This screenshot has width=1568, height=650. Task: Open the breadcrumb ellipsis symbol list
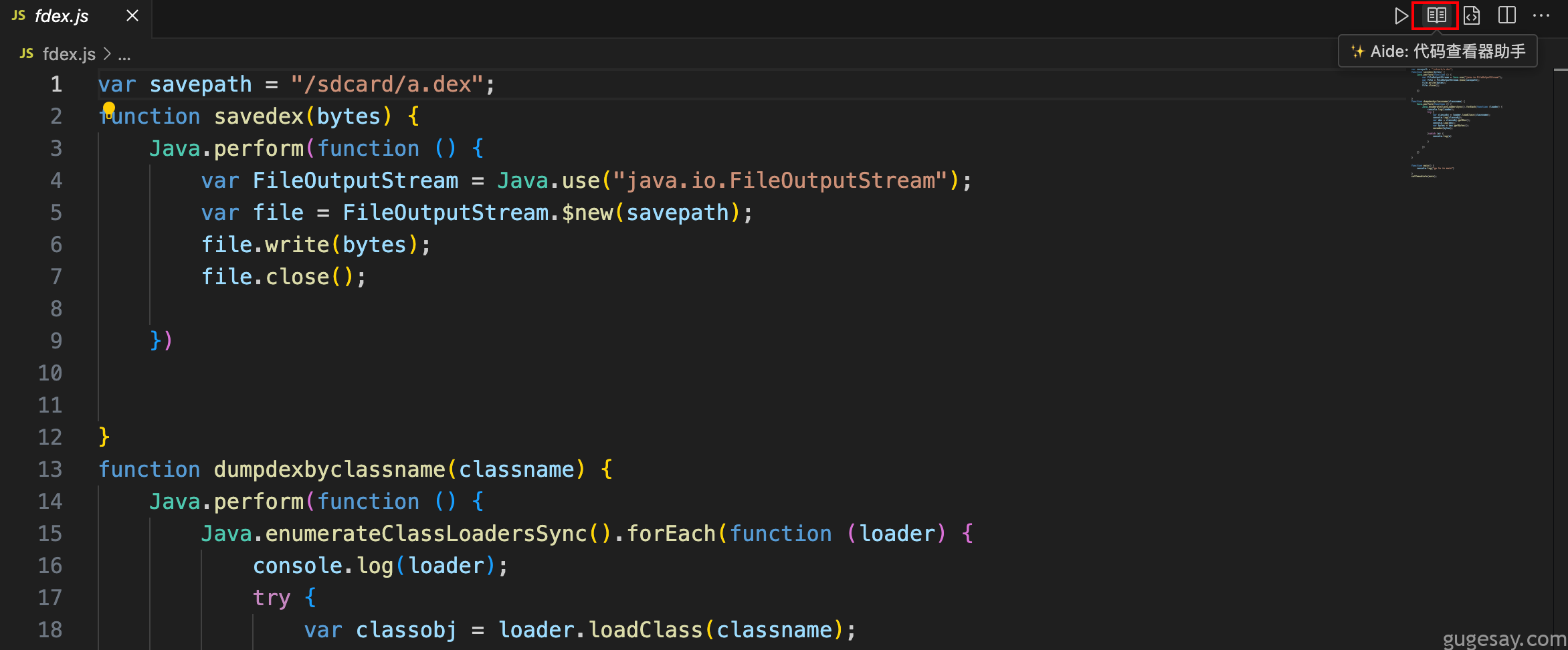[x=124, y=55]
